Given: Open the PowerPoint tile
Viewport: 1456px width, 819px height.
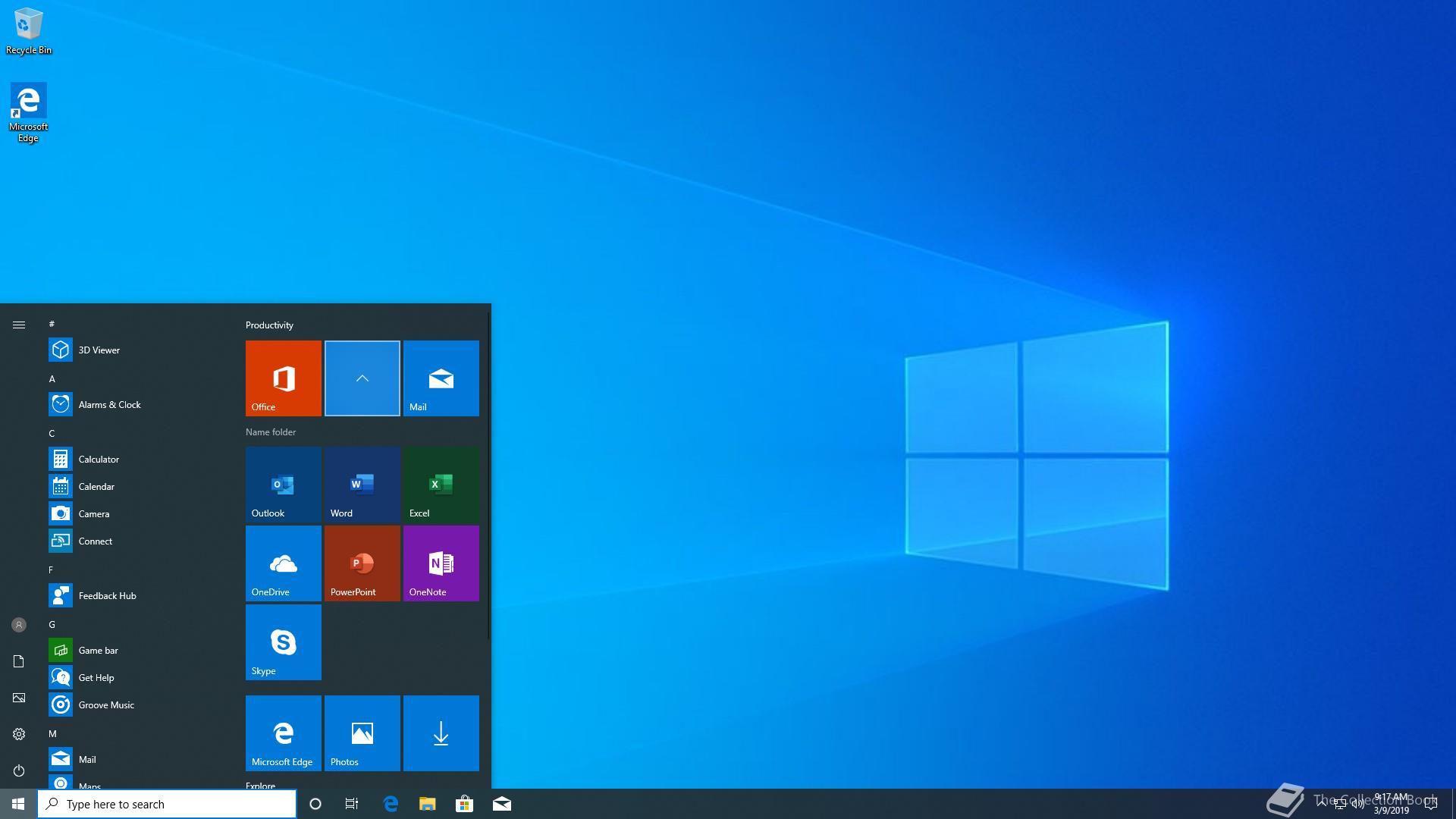Looking at the screenshot, I should pos(362,563).
